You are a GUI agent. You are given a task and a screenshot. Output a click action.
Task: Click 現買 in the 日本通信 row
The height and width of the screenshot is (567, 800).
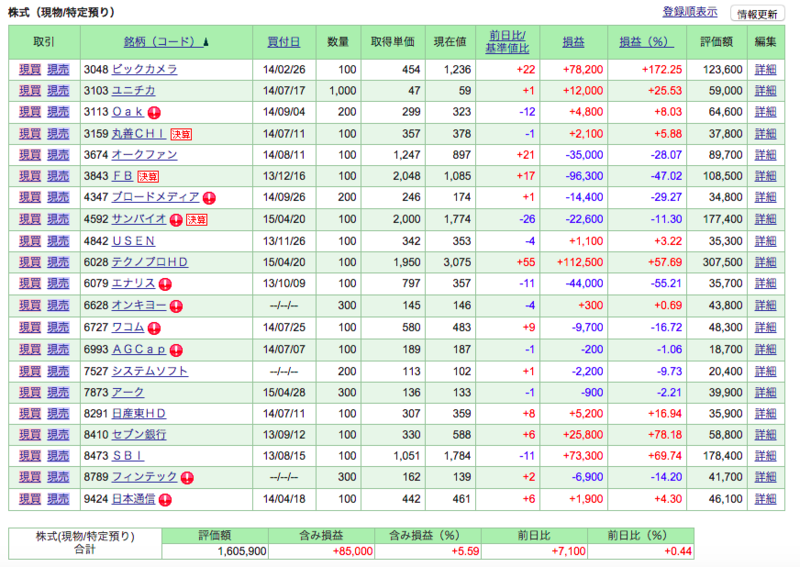30,499
